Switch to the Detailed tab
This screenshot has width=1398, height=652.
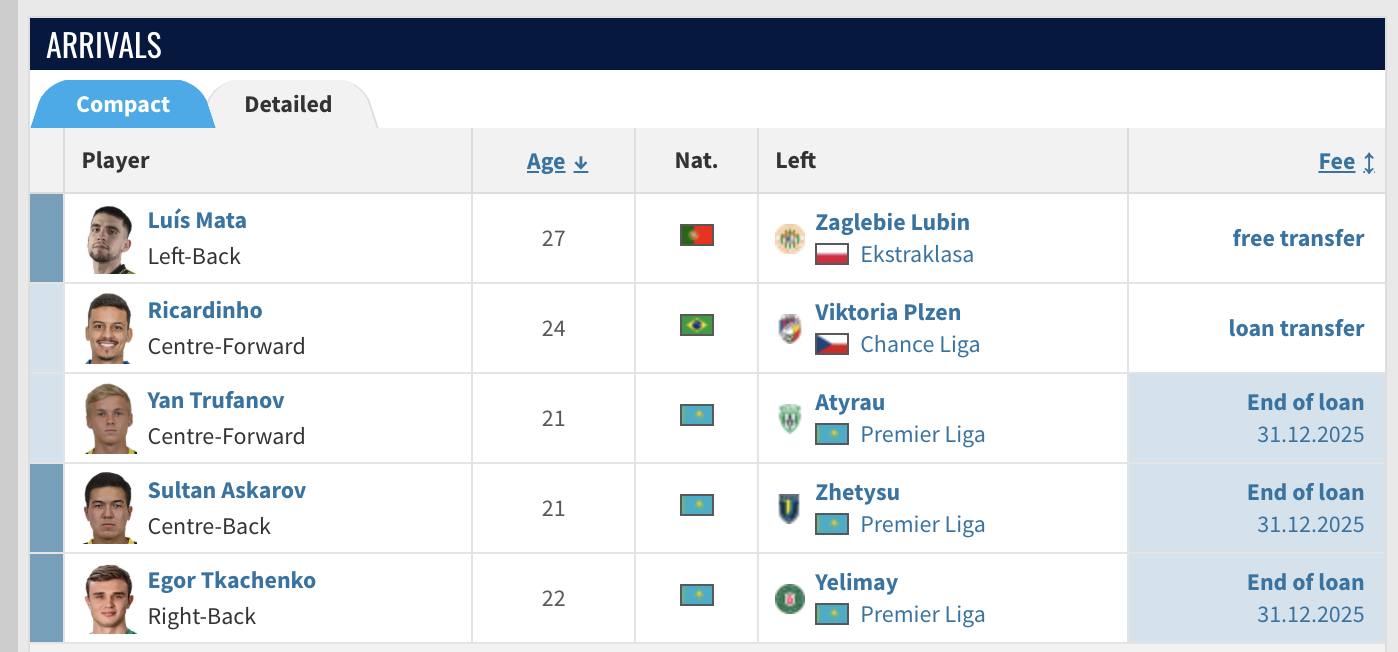coord(288,104)
